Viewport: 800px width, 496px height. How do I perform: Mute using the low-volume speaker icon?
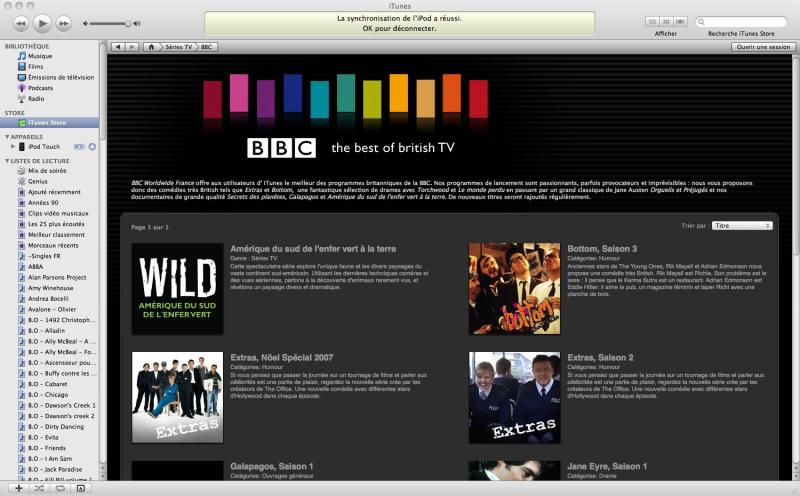[x=85, y=23]
